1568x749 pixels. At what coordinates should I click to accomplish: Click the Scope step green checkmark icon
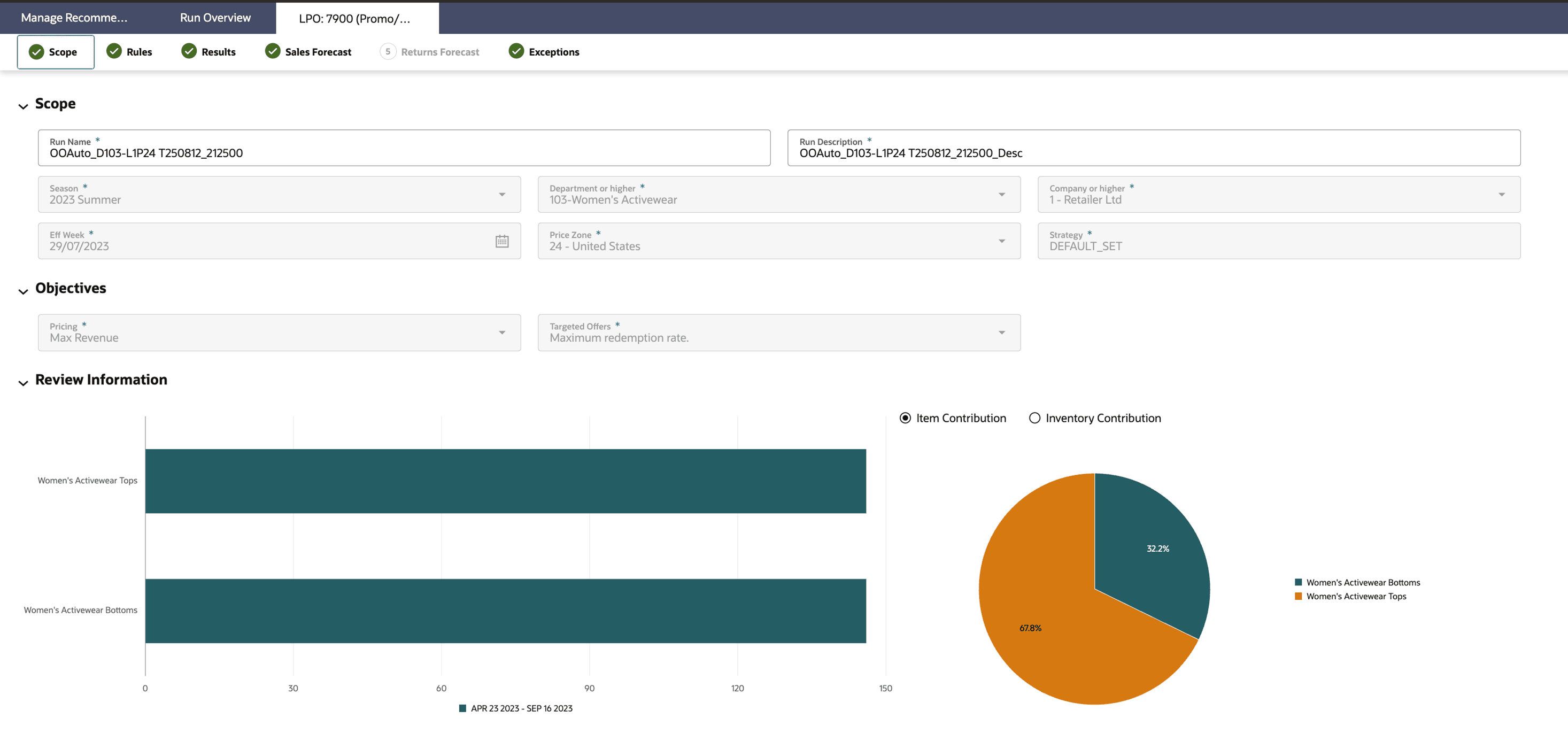tap(36, 52)
